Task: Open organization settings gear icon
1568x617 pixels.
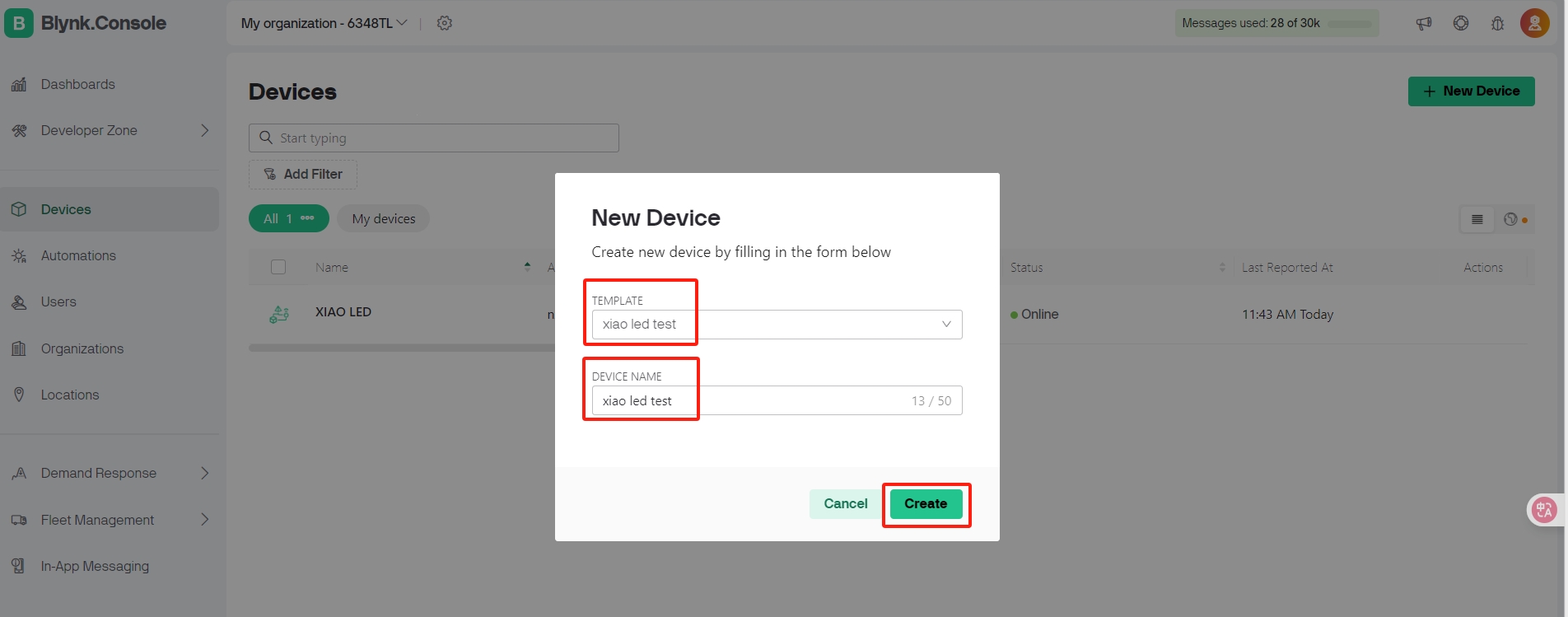Action: pyautogui.click(x=445, y=23)
